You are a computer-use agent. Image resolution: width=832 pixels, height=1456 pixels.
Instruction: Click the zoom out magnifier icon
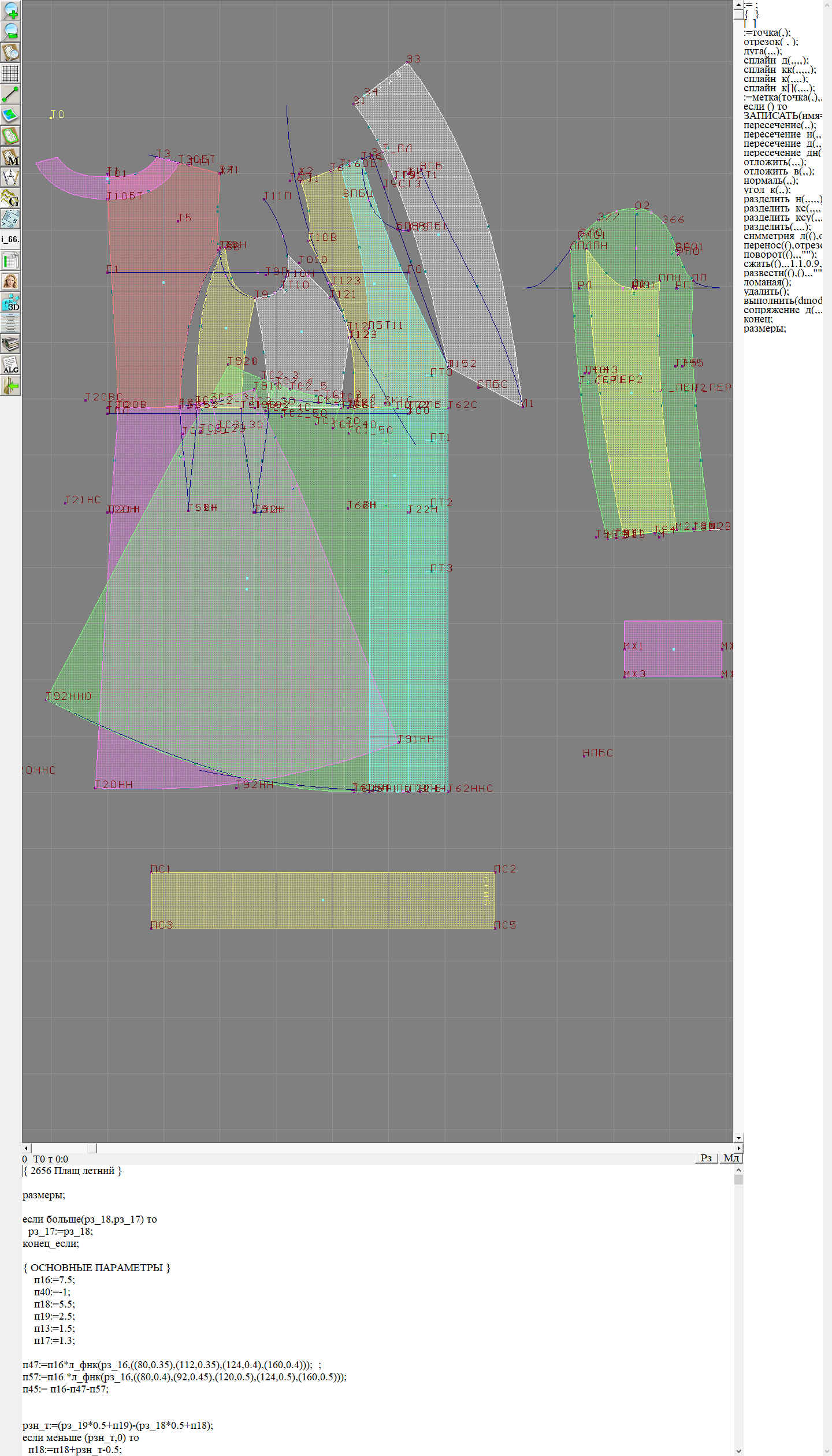pyautogui.click(x=10, y=31)
